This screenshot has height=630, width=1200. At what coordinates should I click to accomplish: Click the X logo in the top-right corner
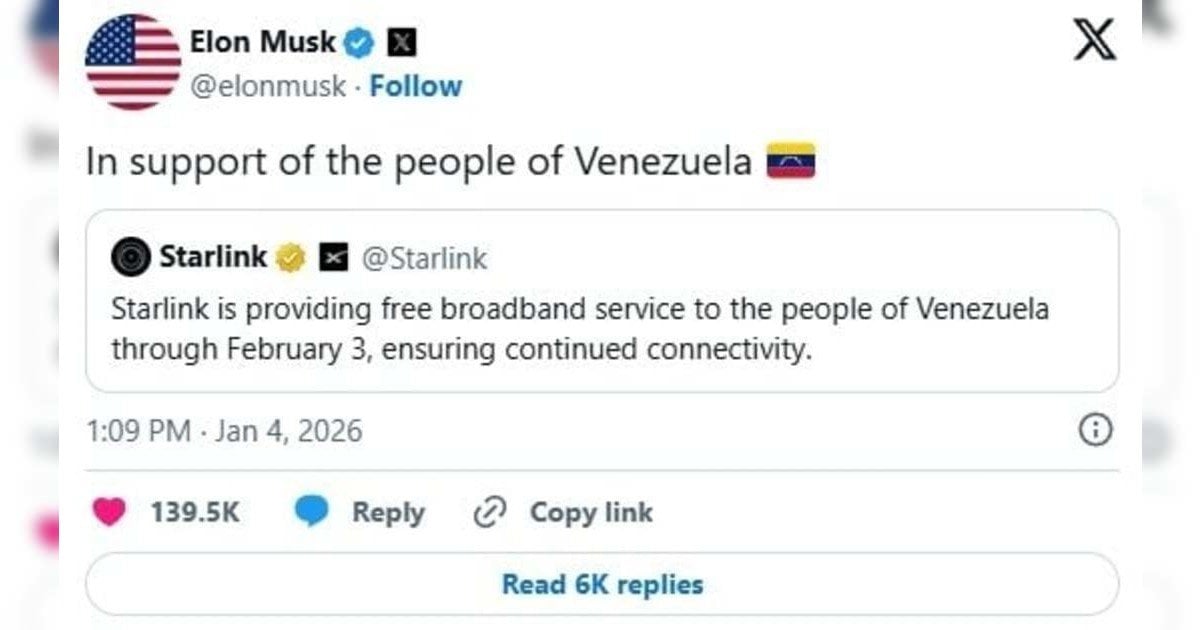1094,39
